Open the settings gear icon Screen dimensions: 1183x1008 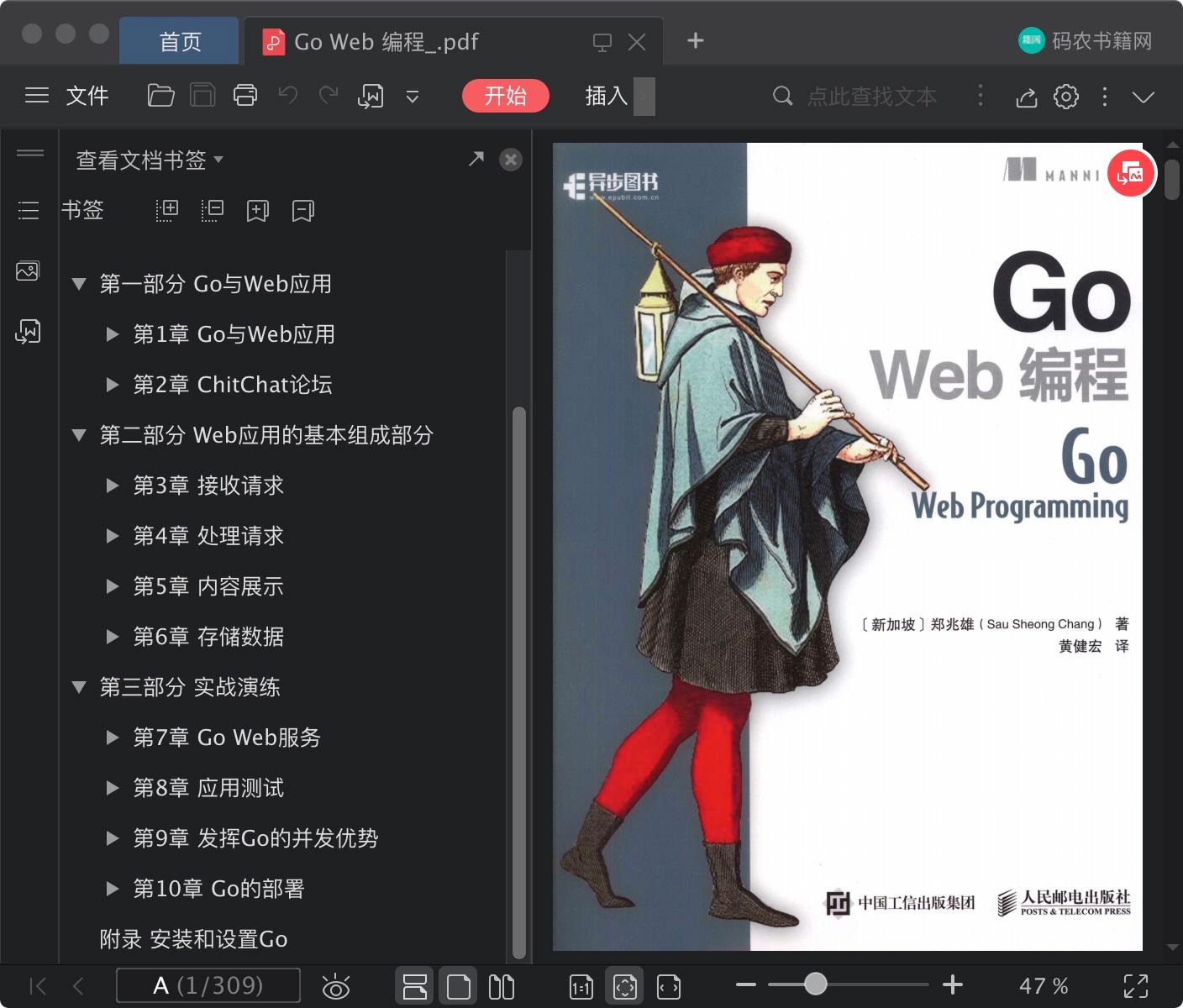pos(1066,97)
